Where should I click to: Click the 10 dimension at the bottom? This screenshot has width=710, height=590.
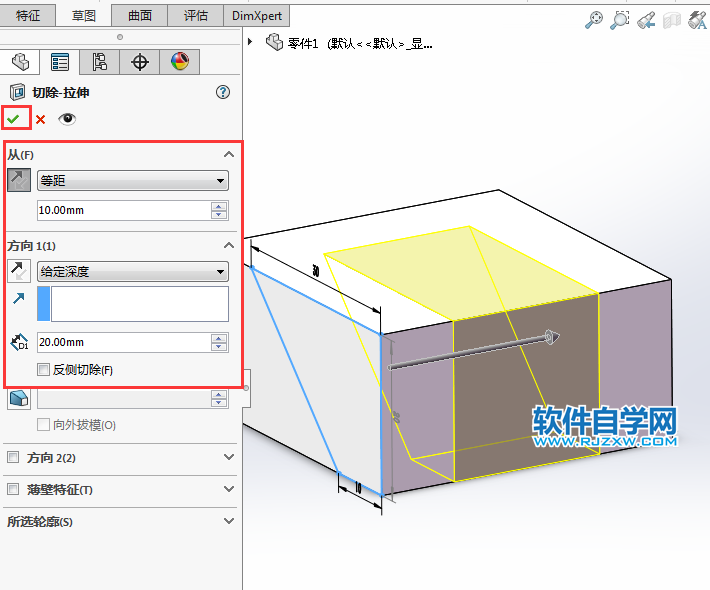pos(358,488)
